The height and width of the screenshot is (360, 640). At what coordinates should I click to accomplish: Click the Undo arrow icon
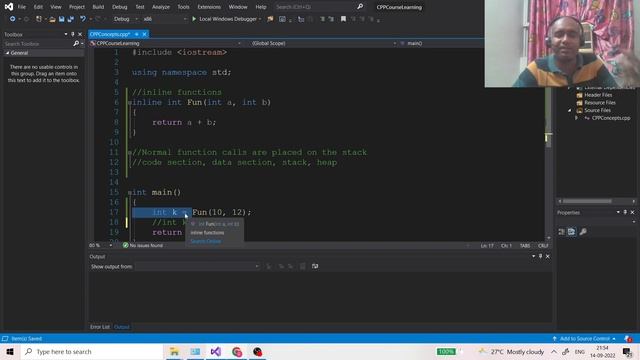point(83,19)
